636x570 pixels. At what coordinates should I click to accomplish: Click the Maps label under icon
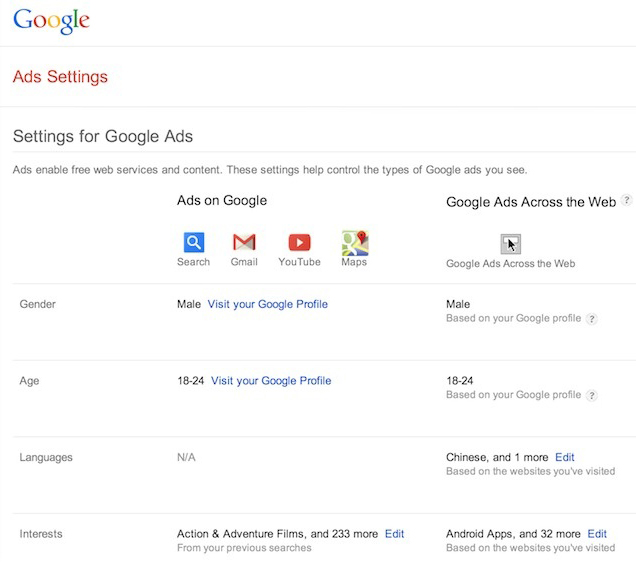354,262
